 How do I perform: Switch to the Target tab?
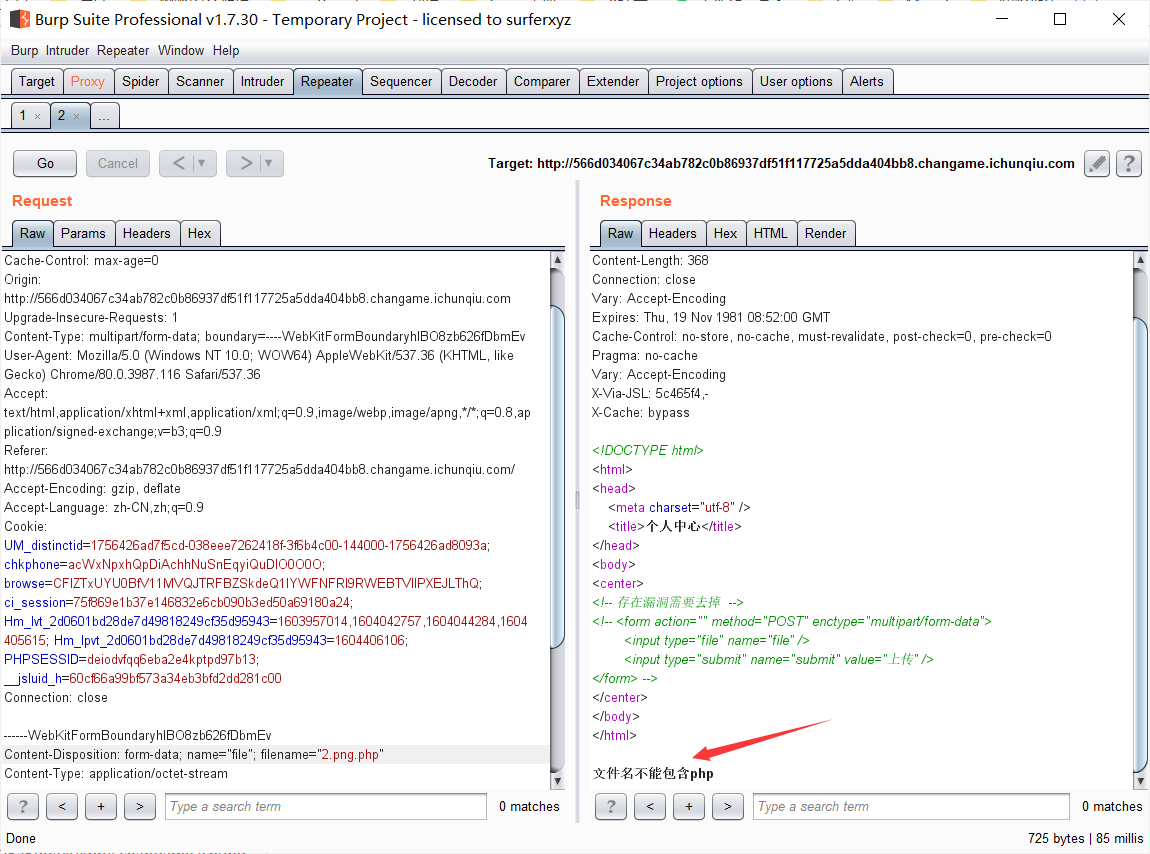pyautogui.click(x=37, y=81)
